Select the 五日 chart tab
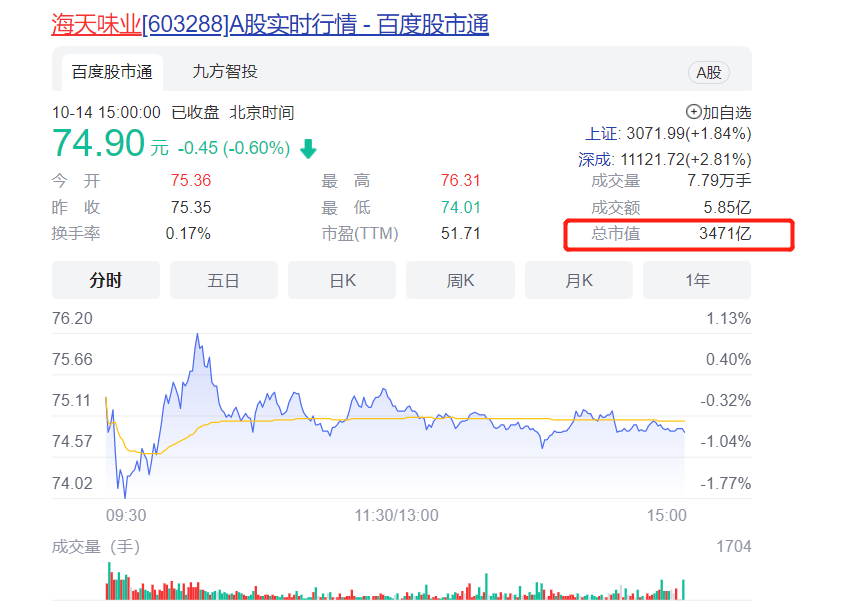Screen dimensions: 848x607 (223, 280)
